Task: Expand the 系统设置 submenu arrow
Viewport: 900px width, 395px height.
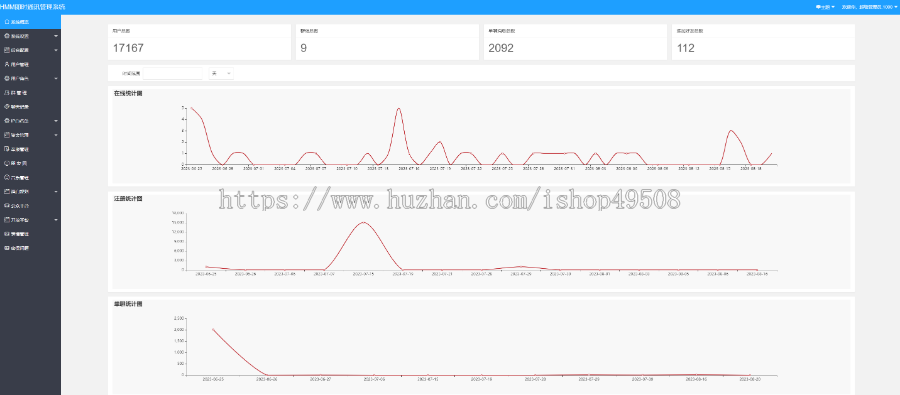Action: tap(56, 36)
